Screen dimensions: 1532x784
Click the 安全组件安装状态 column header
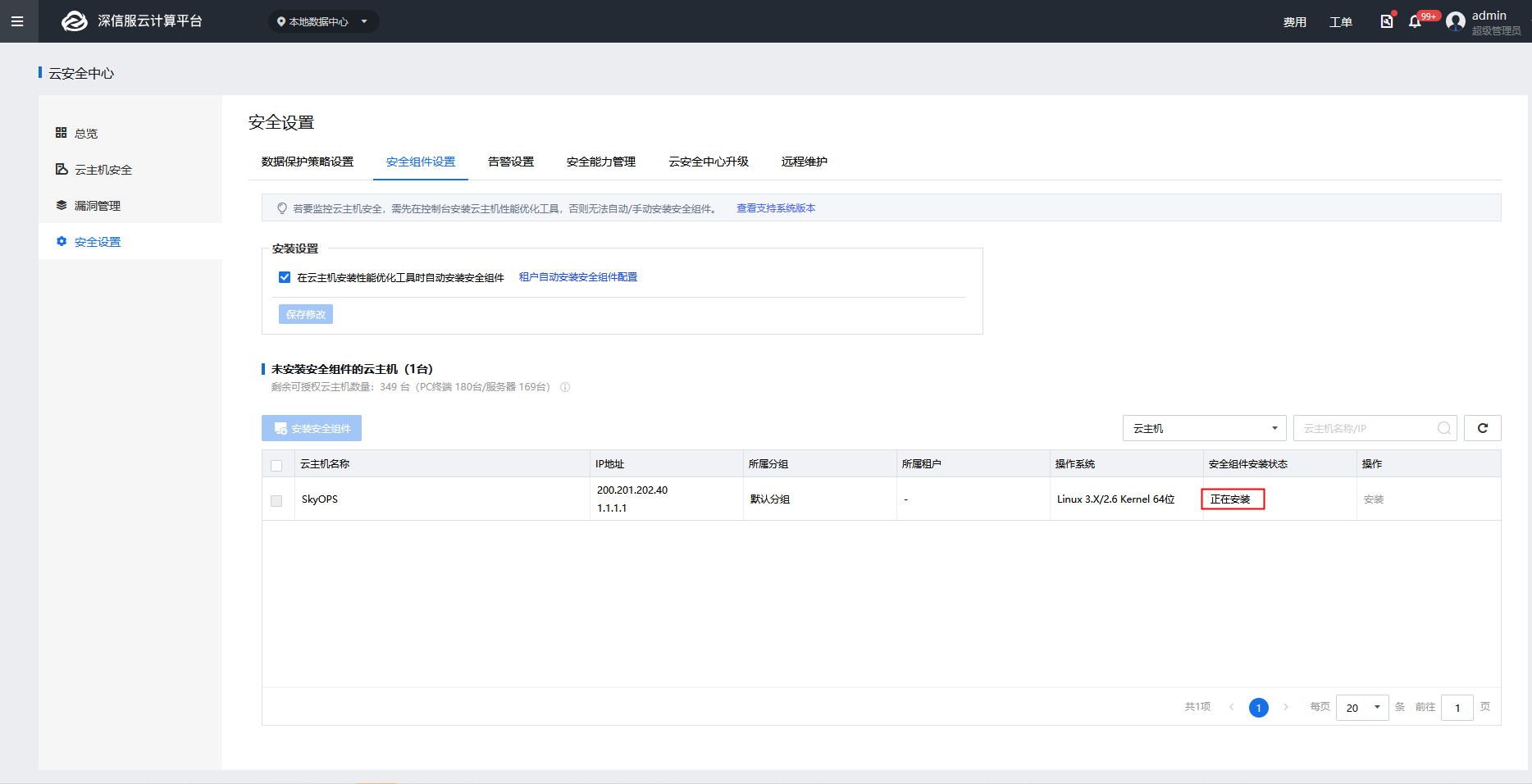coord(1248,463)
